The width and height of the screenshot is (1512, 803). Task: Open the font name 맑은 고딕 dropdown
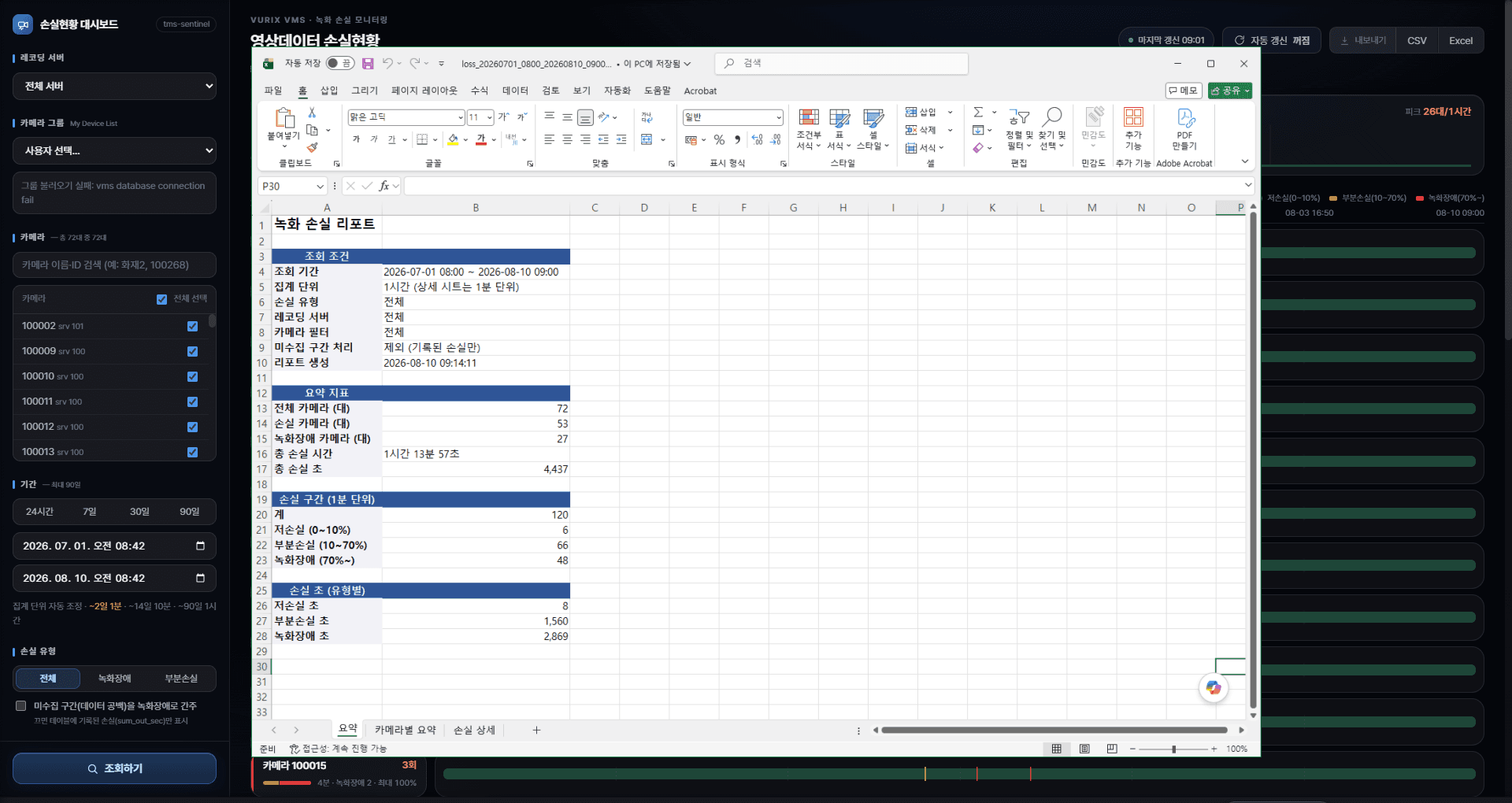(461, 117)
